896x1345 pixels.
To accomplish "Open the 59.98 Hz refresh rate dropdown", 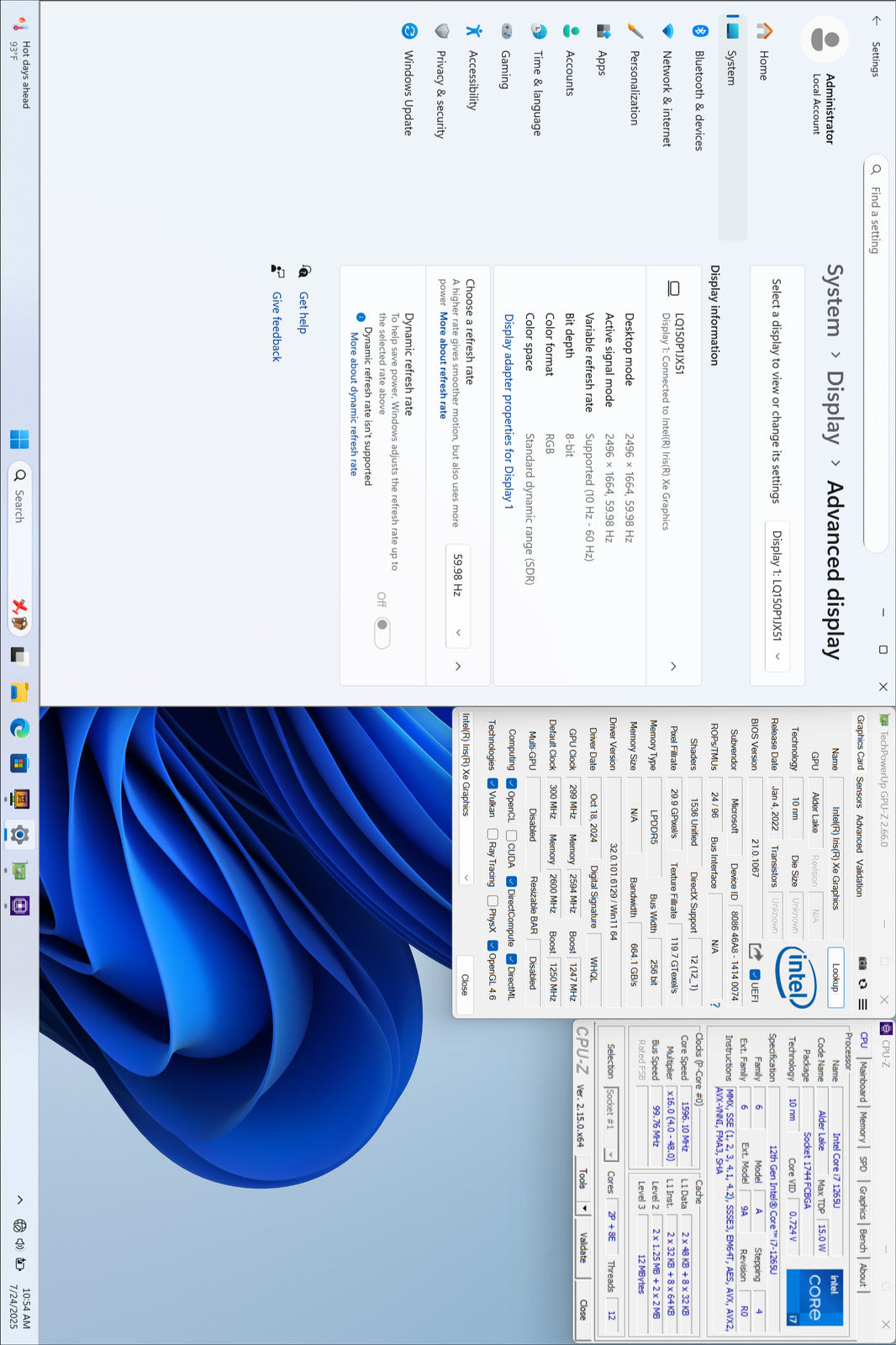I will click(458, 596).
